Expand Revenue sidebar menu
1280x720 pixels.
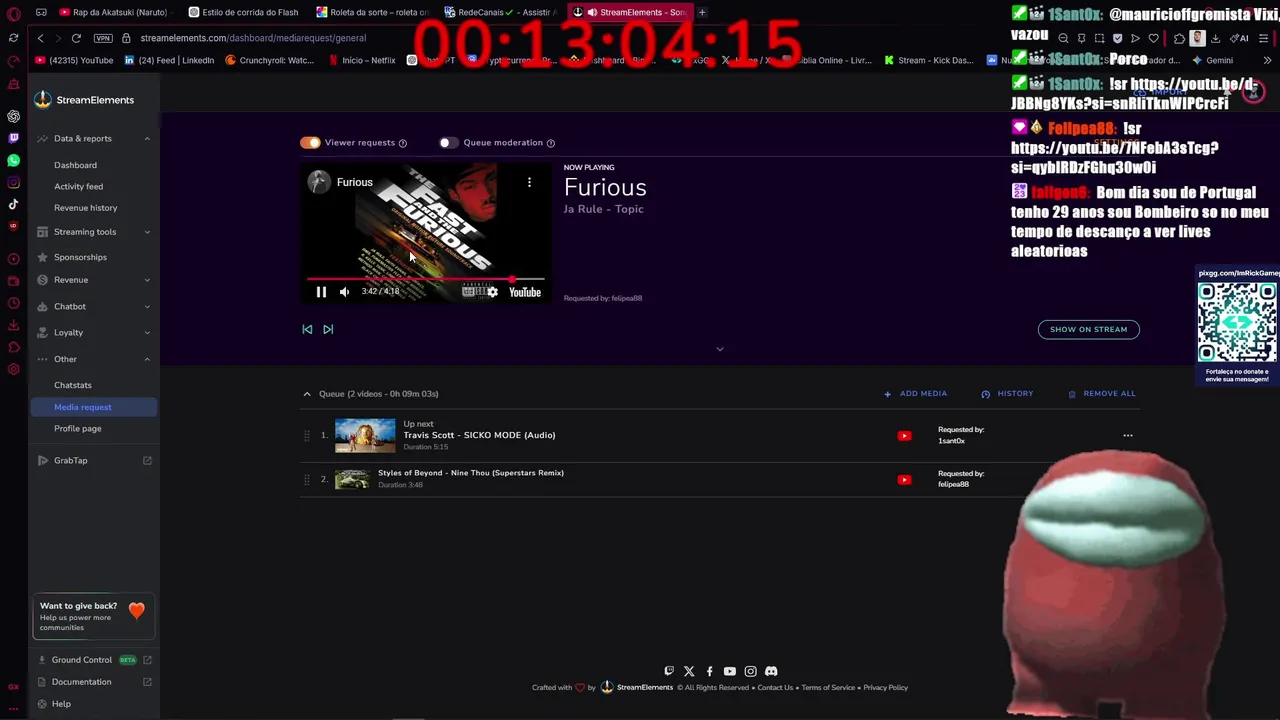pyautogui.click(x=93, y=280)
